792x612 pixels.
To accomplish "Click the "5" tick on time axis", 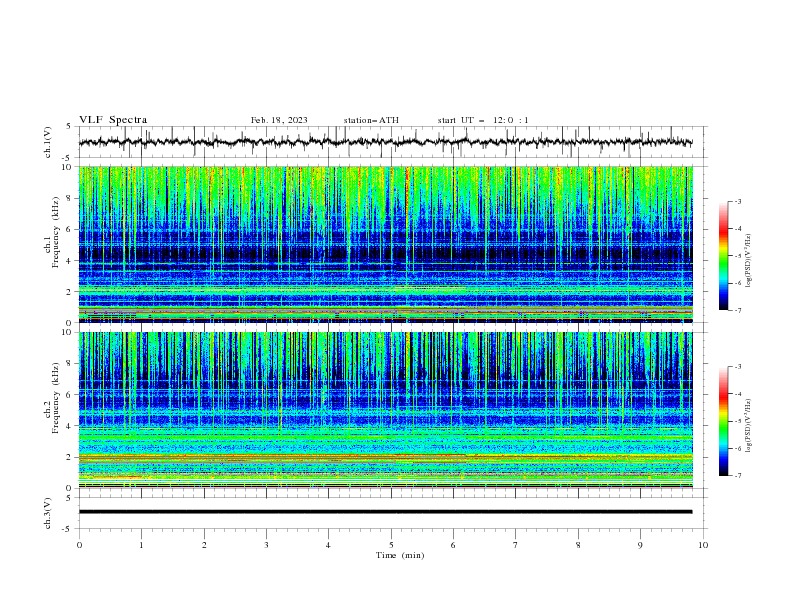I will pos(391,545).
